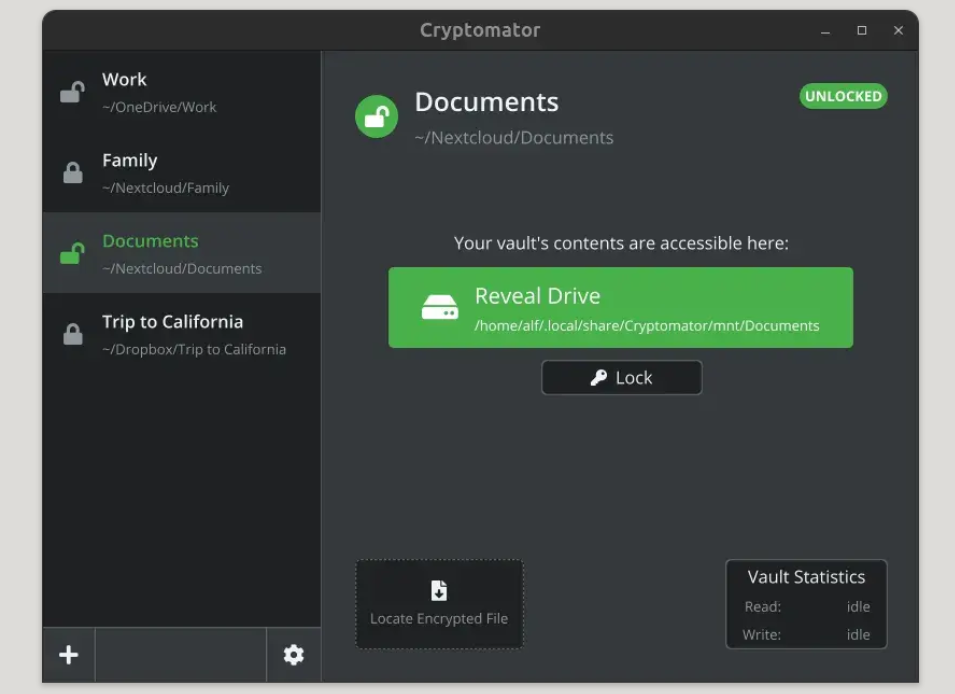Click the ~/OneDrive/Work path text
The height and width of the screenshot is (694, 955).
click(x=160, y=107)
